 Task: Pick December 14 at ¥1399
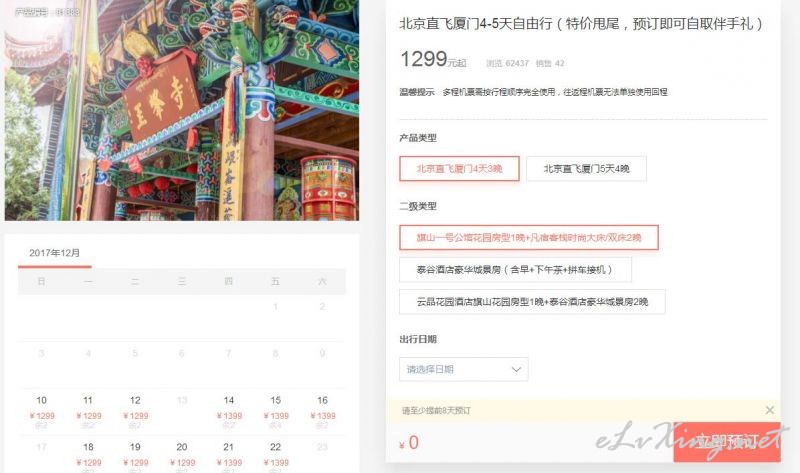(229, 412)
